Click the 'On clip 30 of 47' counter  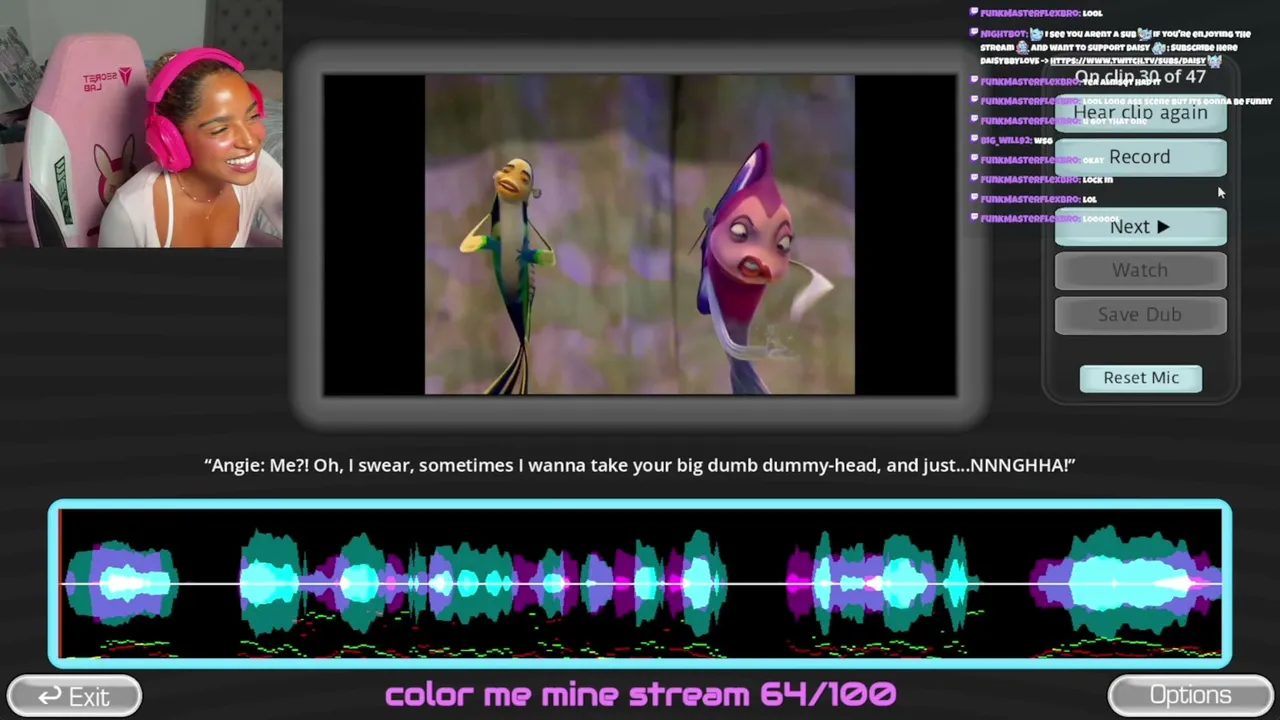point(1140,77)
